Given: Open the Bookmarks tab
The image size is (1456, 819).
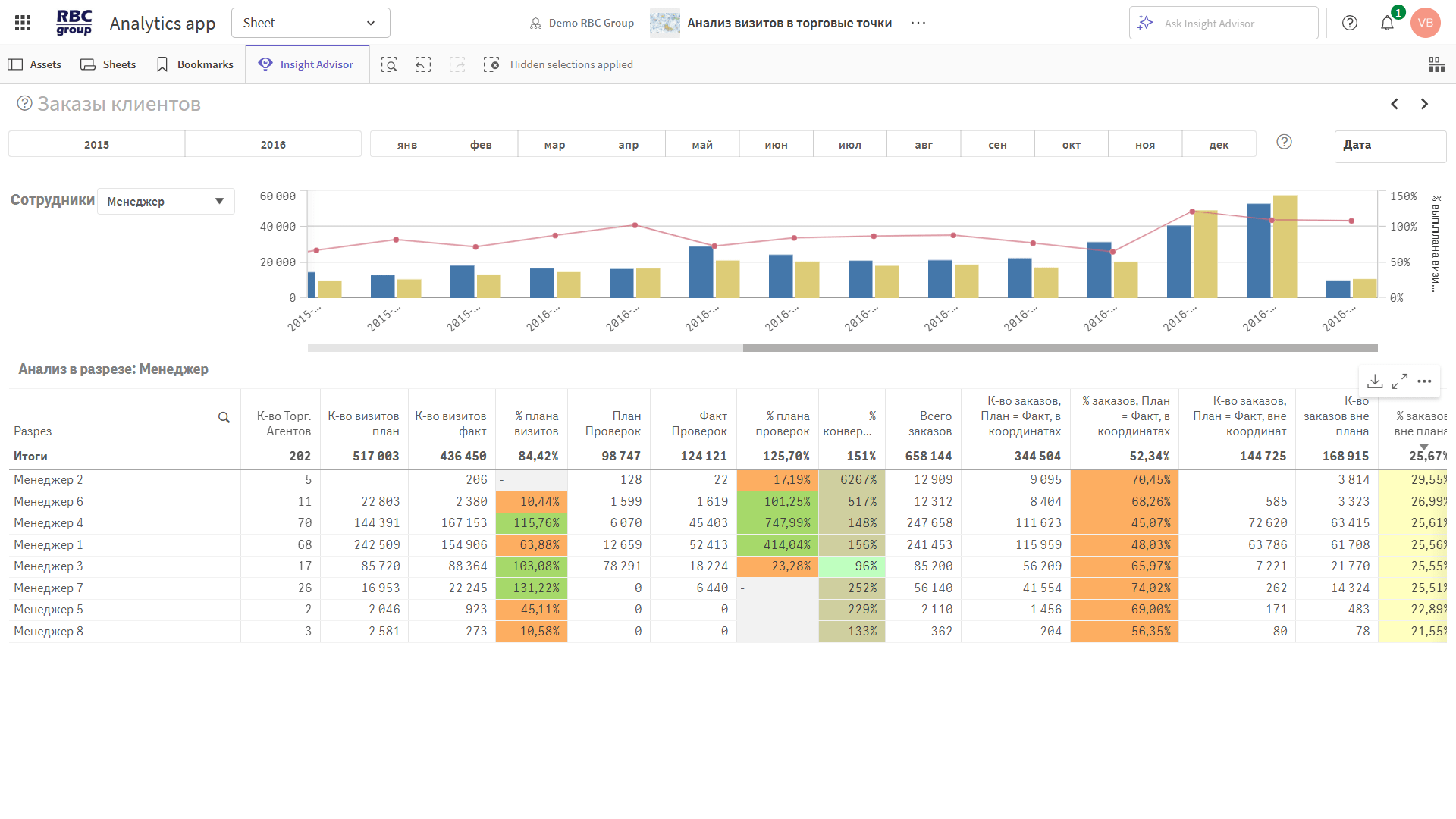Looking at the screenshot, I should click(194, 64).
